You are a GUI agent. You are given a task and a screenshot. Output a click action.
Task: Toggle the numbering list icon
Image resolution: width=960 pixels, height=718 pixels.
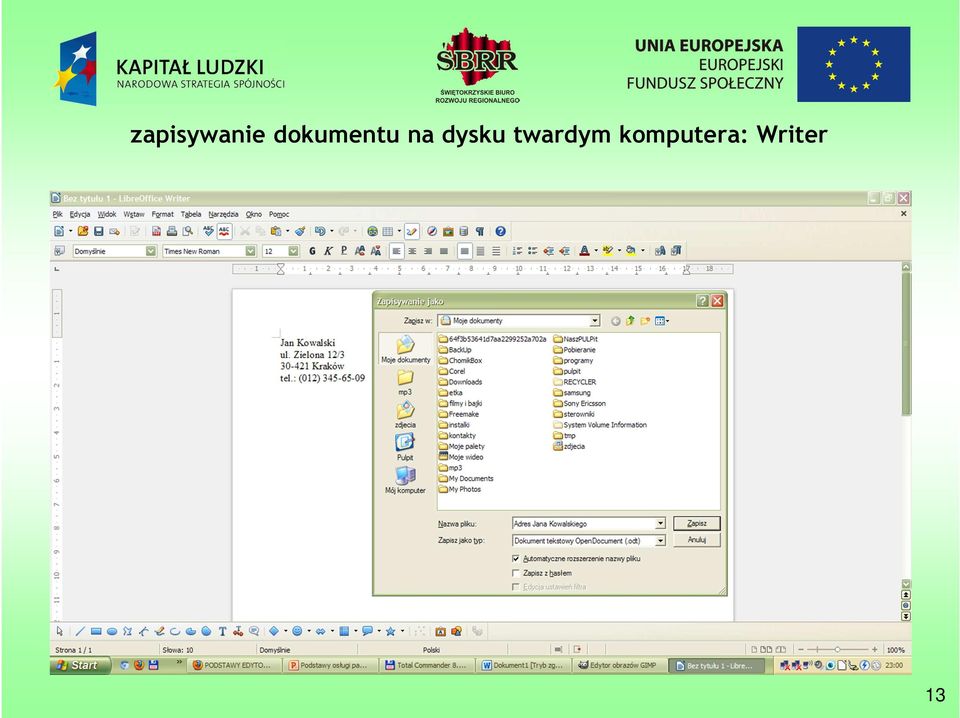[x=517, y=251]
